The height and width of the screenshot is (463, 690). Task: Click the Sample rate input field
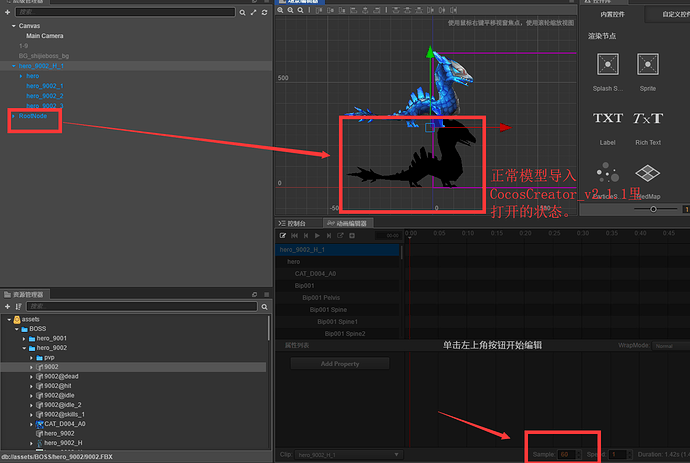[567, 455]
